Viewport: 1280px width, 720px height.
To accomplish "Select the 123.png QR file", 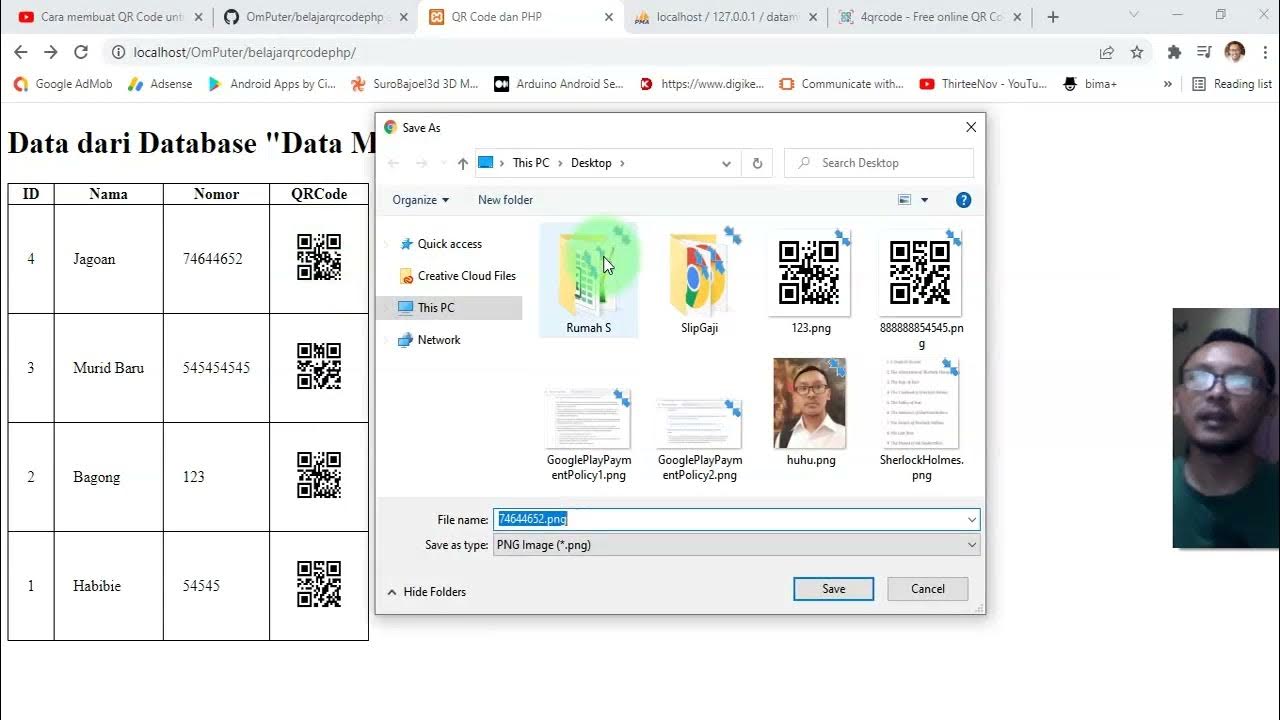I will [x=811, y=280].
